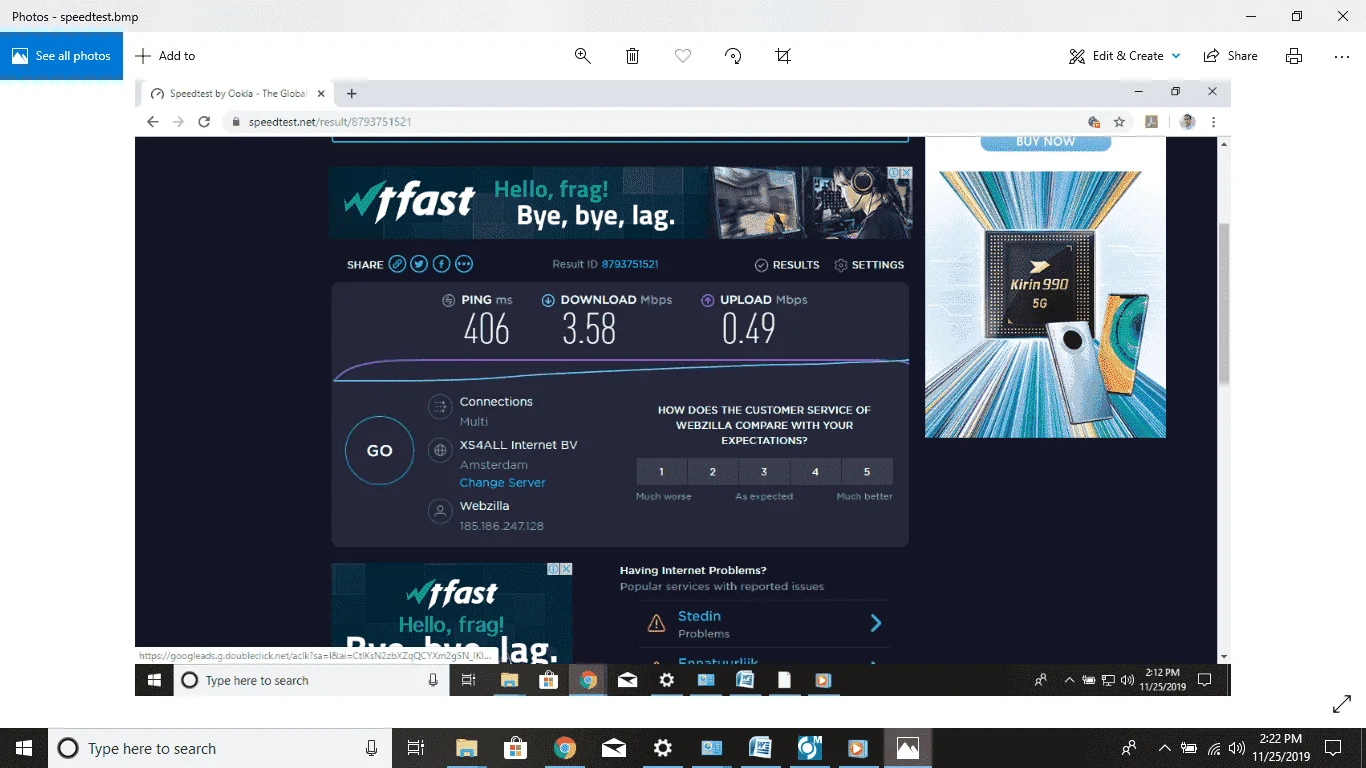Viewport: 1366px width, 768px height.
Task: Click the back arrow in the pictured browser
Action: click(x=153, y=122)
